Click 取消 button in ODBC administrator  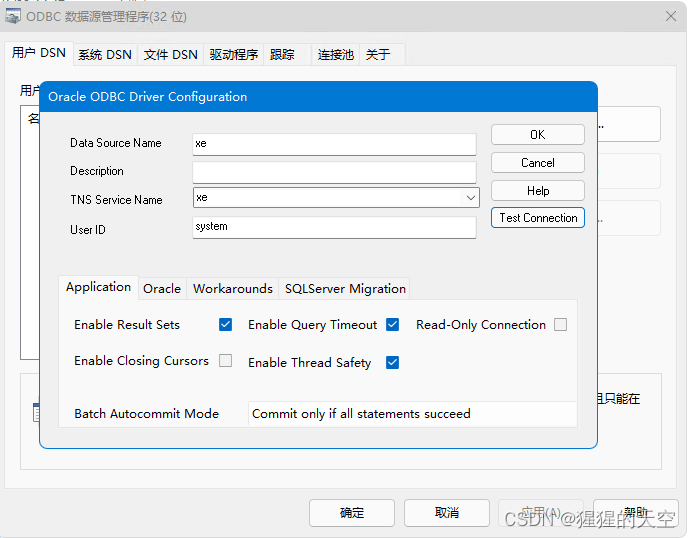tap(447, 512)
